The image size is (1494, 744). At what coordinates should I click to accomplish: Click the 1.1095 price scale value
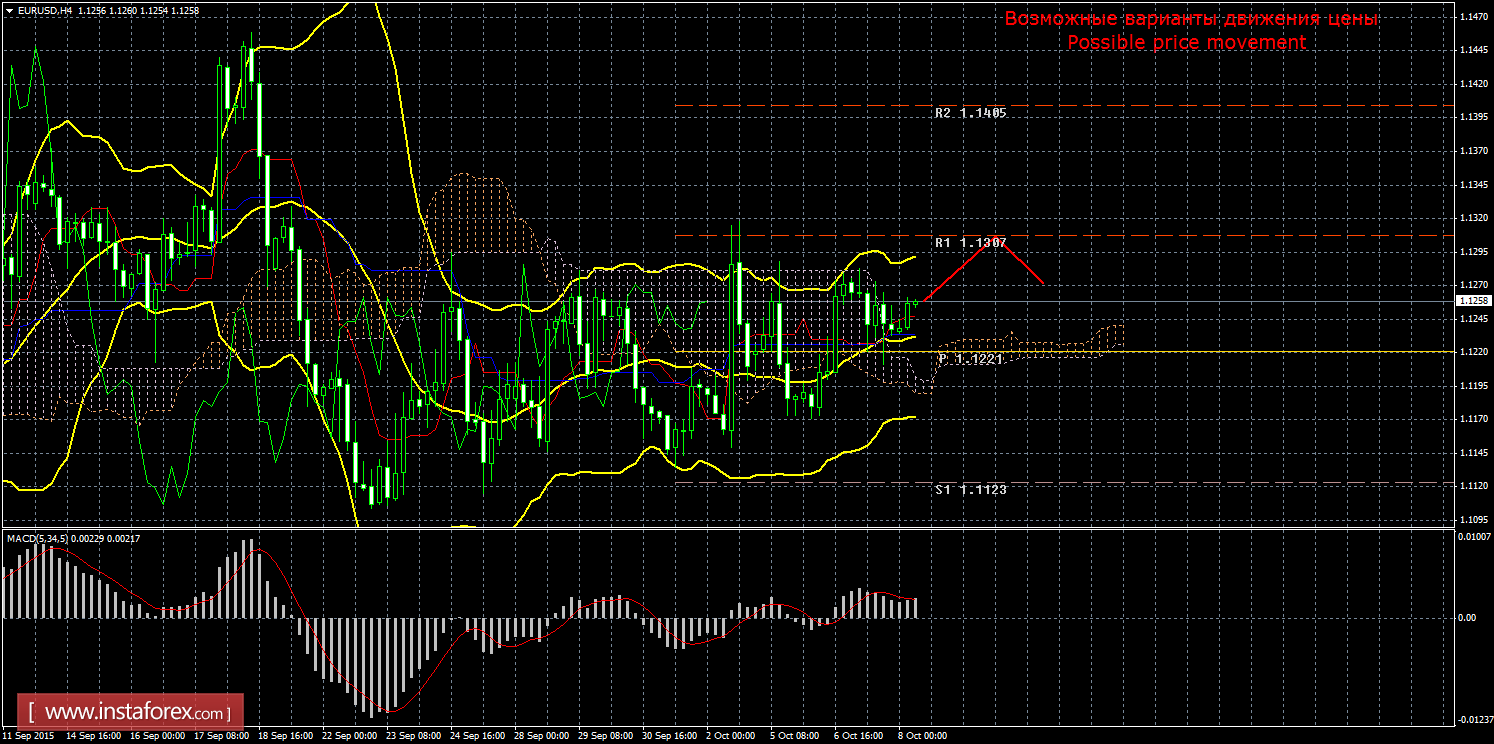(1472, 519)
